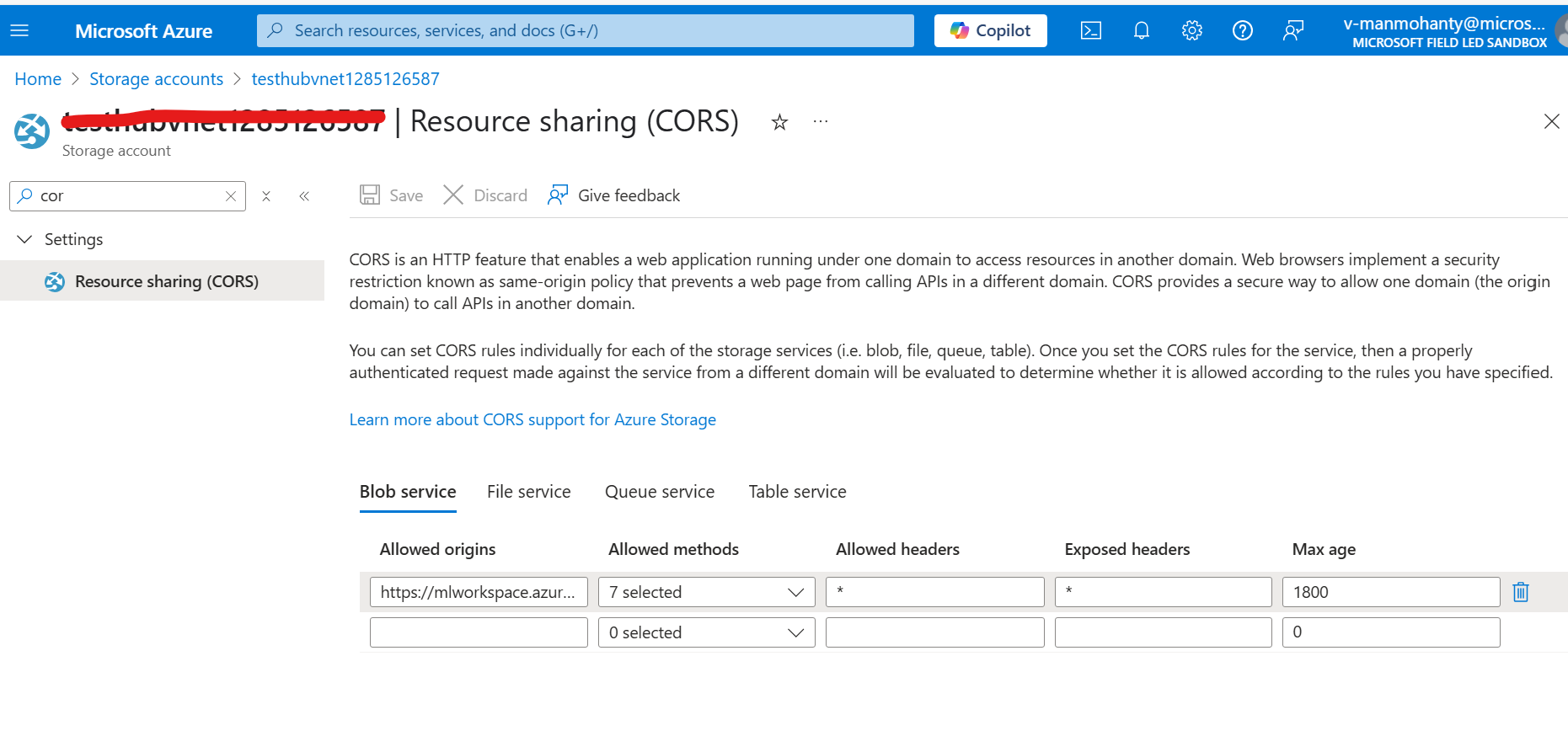This screenshot has height=736, width=1568.
Task: Favorite the page with the star icon
Action: click(779, 122)
